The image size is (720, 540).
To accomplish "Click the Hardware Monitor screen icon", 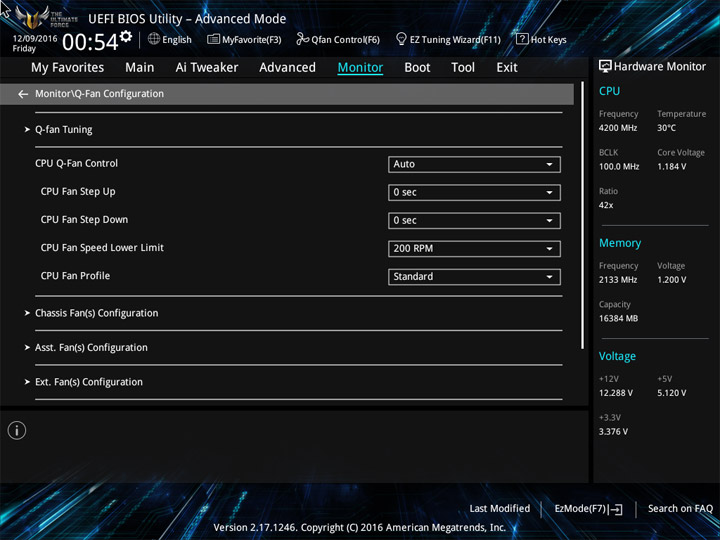I will (x=605, y=67).
